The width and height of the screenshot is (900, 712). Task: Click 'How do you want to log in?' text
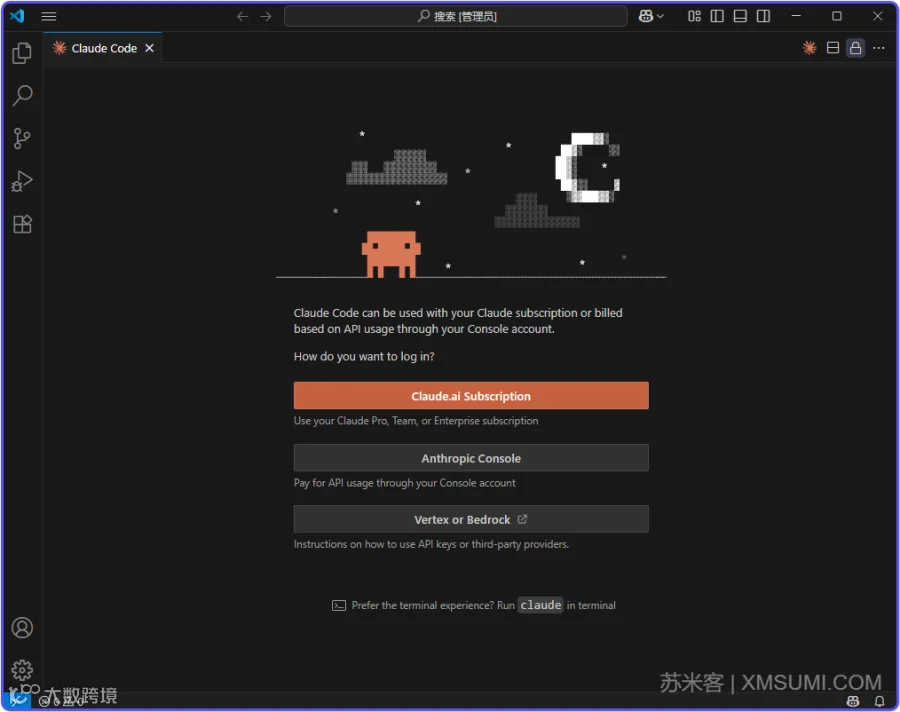364,357
